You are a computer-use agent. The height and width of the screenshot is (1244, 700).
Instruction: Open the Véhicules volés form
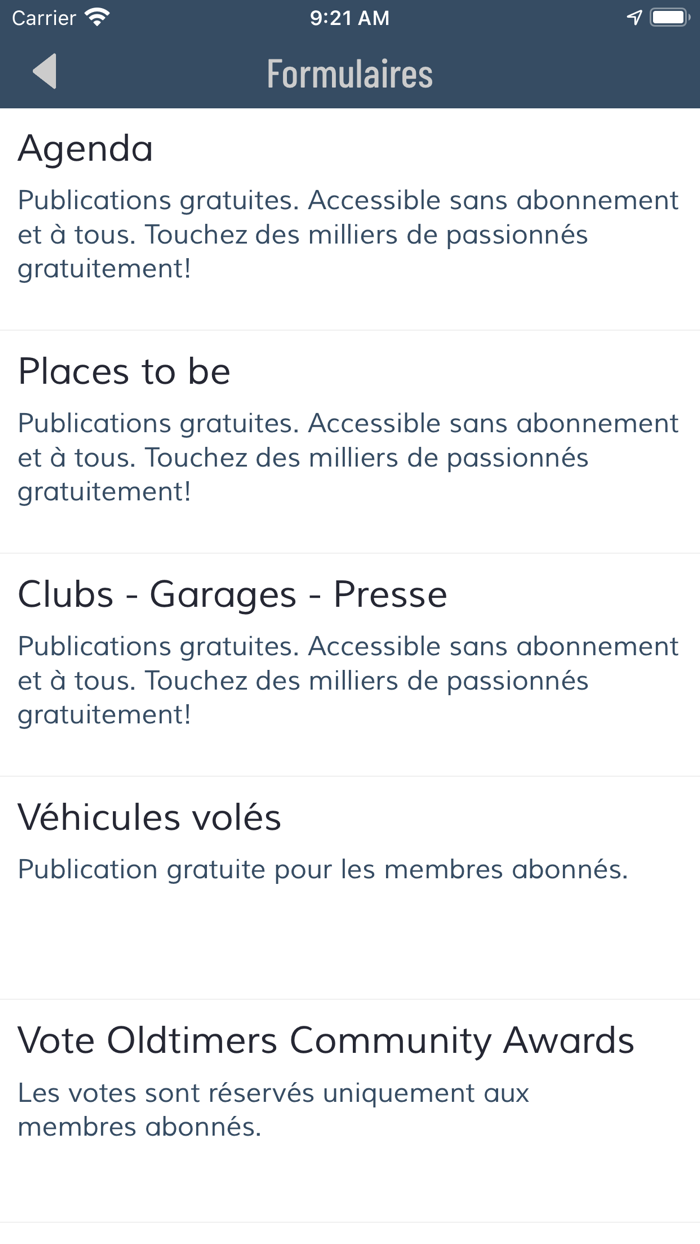[149, 818]
